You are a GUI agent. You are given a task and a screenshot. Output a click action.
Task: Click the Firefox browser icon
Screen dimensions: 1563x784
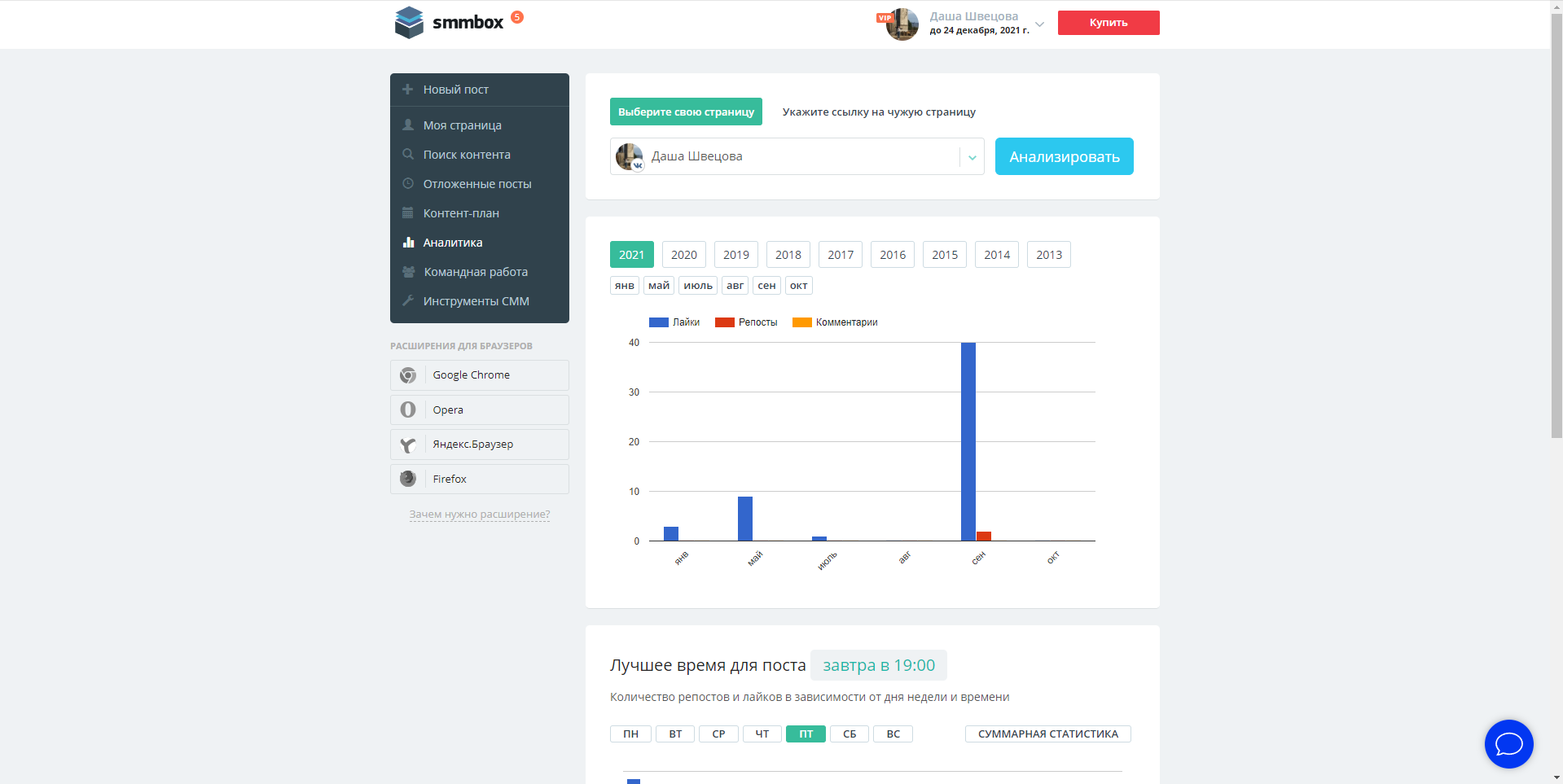pos(408,479)
